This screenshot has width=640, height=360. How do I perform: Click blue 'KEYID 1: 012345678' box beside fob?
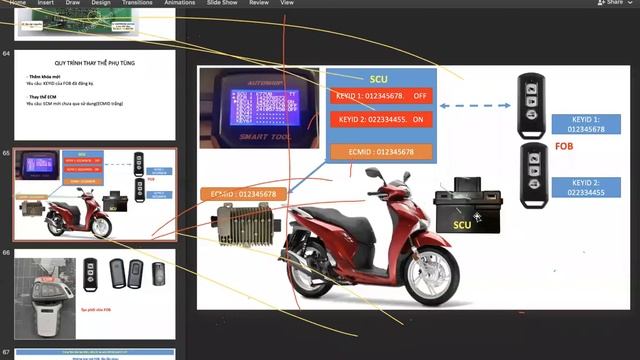click(x=586, y=124)
